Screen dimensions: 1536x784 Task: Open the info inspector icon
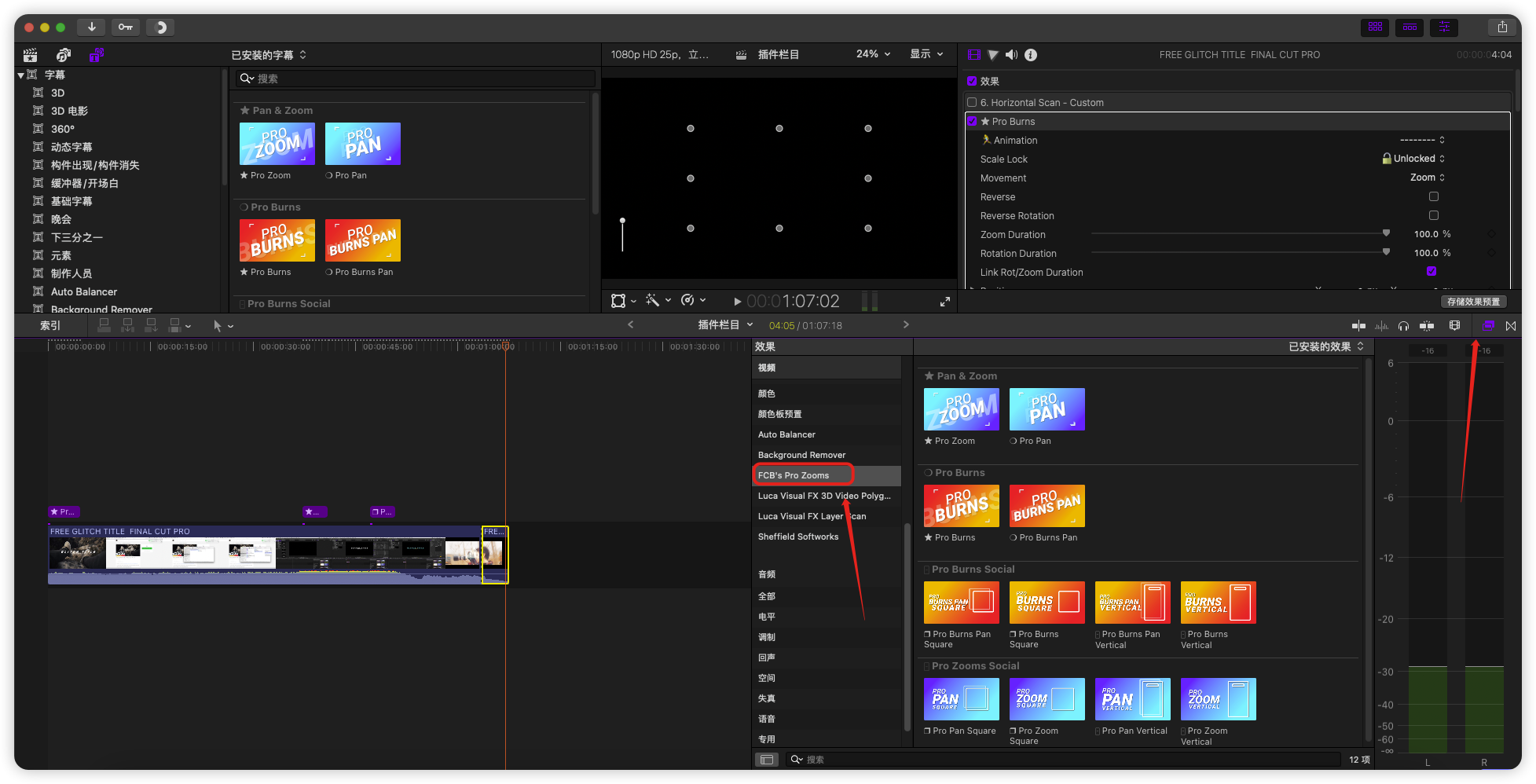point(1031,55)
